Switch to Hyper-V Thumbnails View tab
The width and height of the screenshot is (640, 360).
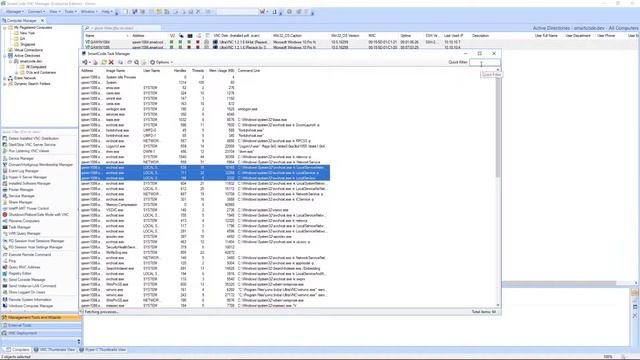click(x=102, y=350)
